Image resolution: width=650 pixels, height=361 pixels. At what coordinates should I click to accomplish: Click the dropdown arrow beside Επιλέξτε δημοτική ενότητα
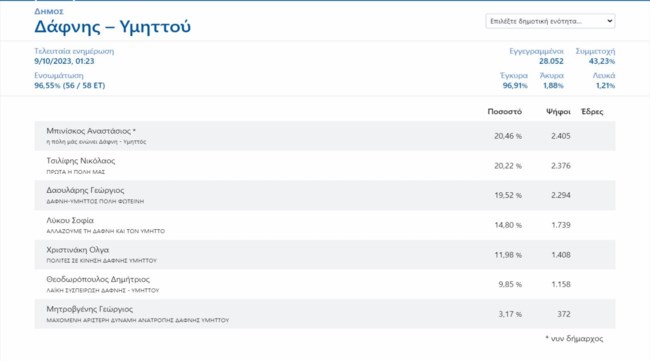point(610,21)
